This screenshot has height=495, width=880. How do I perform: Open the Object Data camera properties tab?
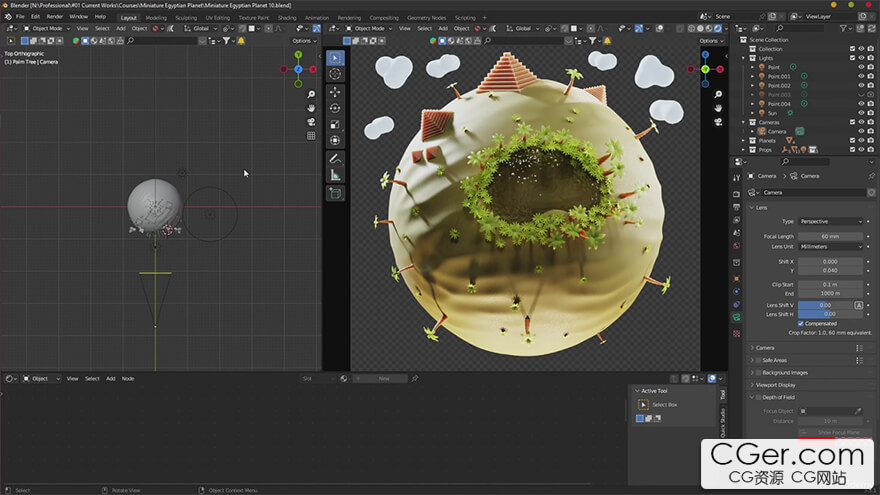[x=736, y=317]
